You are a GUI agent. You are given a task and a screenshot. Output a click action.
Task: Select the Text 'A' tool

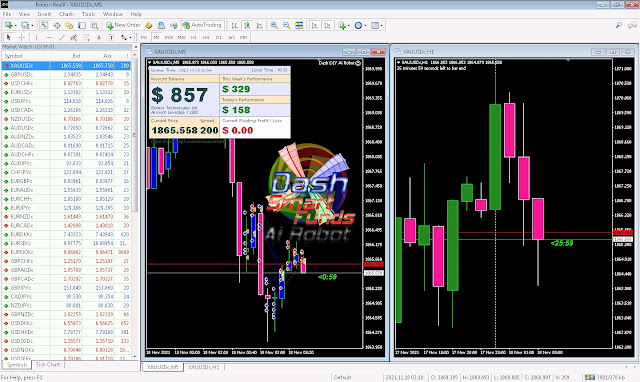(99, 38)
